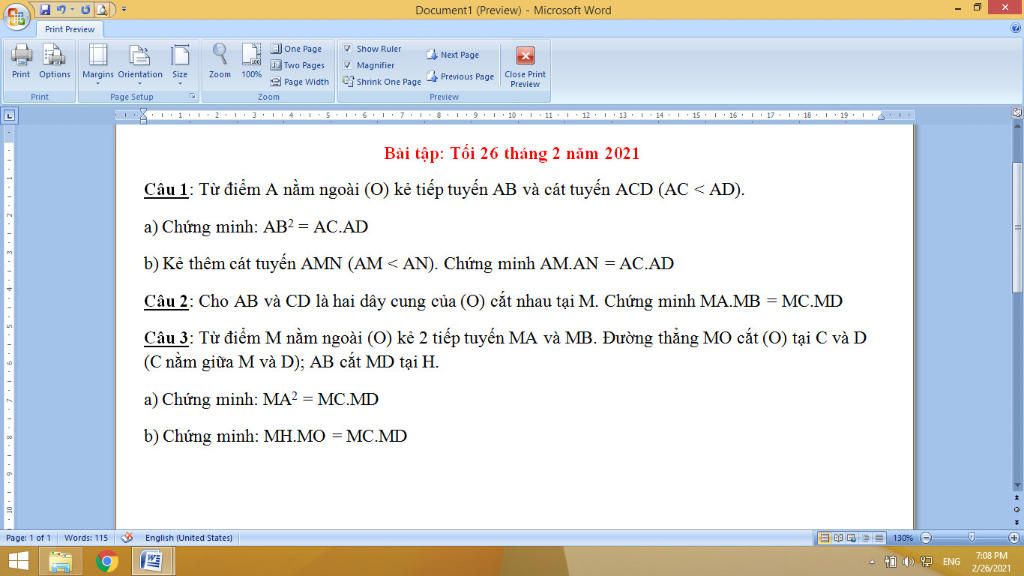Toggle the ruler button above the vertical scrollbar
Viewport: 1024px width, 576px height.
tap(1017, 113)
